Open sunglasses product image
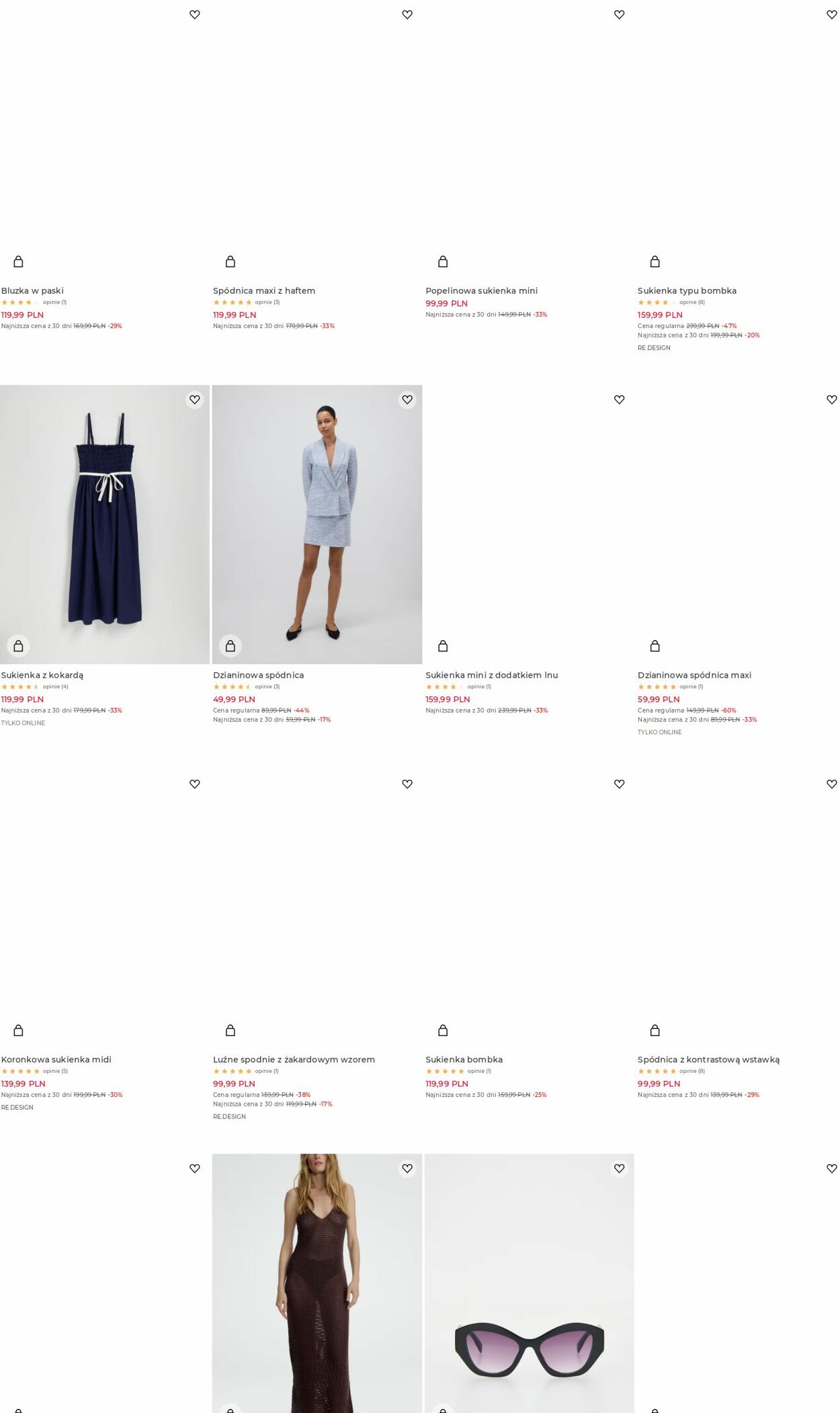 tap(530, 1283)
